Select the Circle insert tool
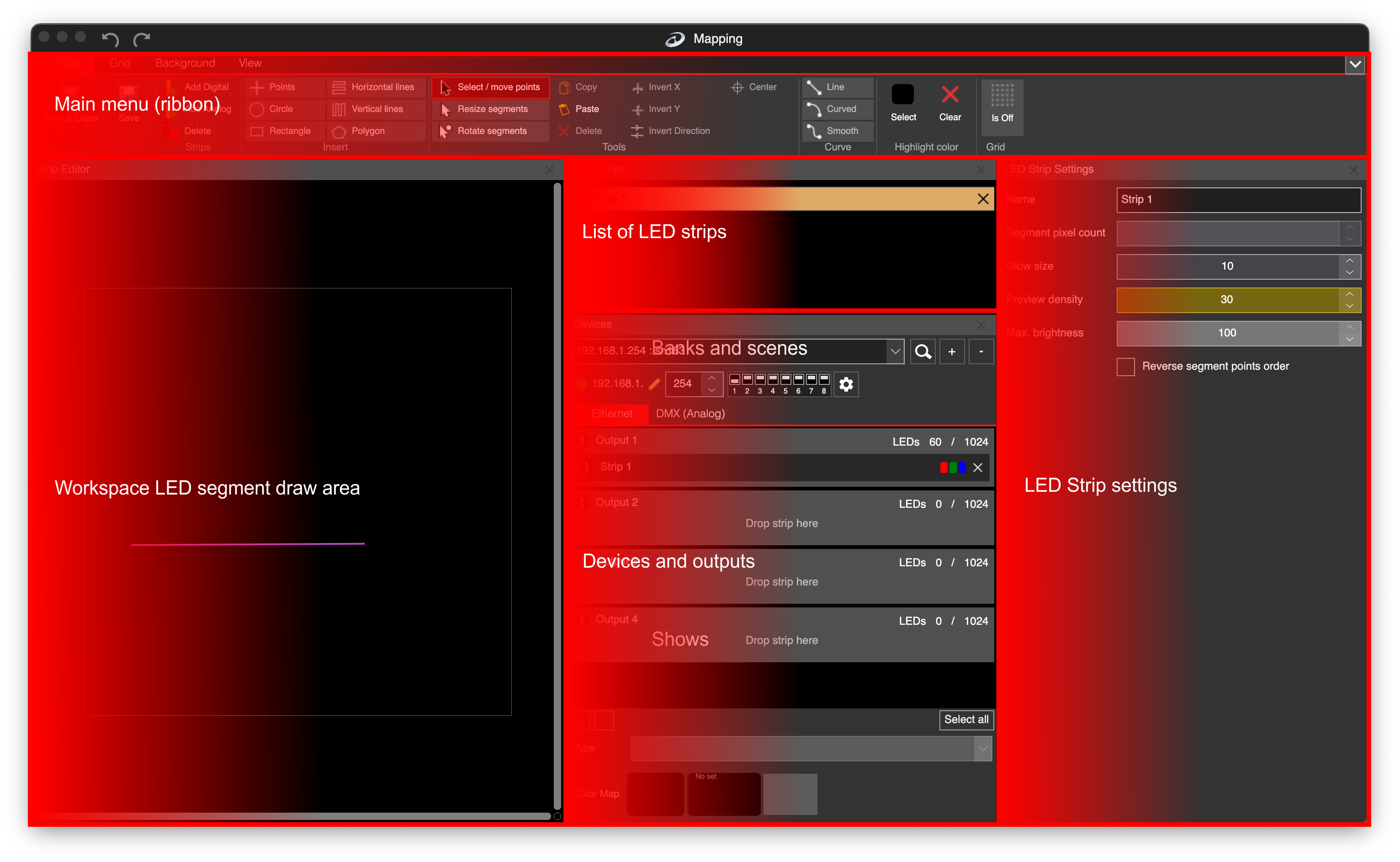Image resolution: width=1400 pixels, height=862 pixels. point(285,109)
